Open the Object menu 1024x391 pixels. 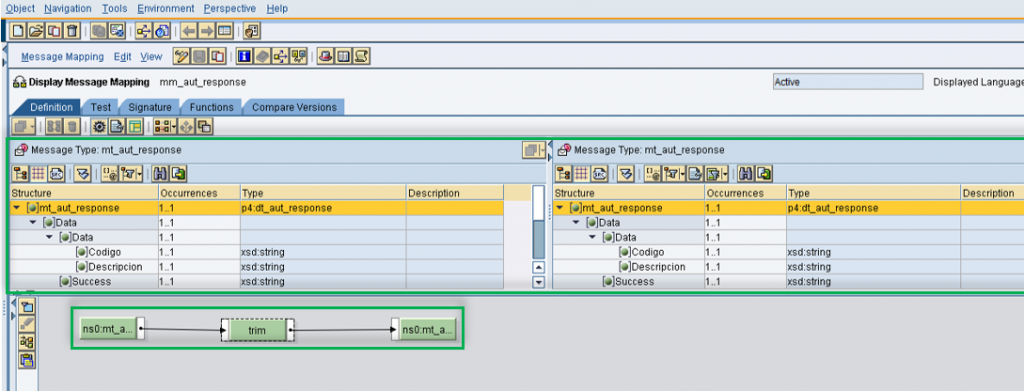pos(20,8)
